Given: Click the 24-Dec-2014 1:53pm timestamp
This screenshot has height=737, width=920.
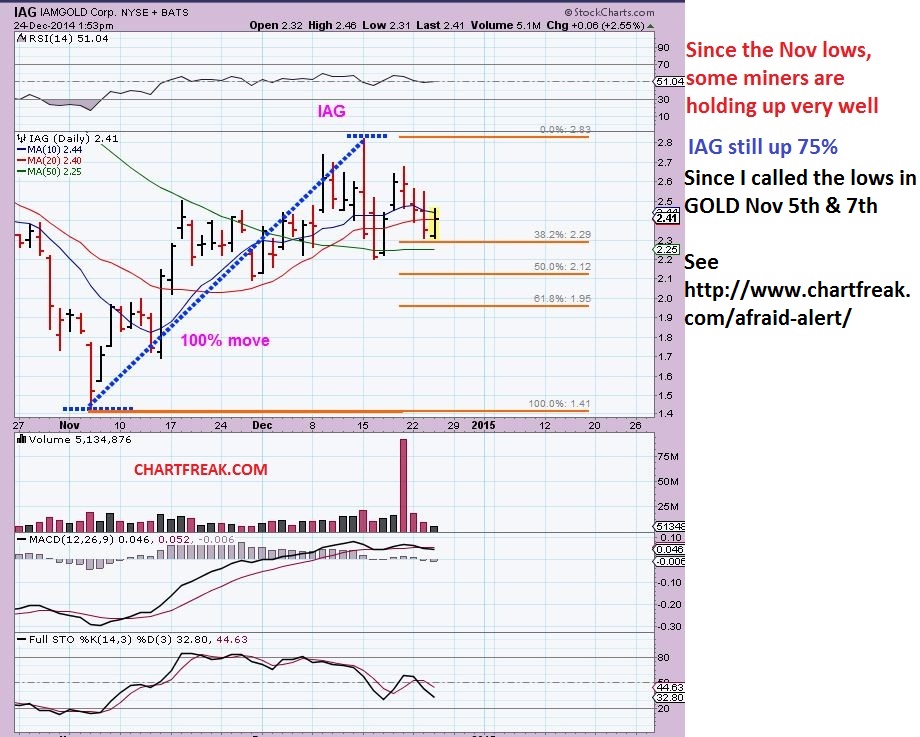Looking at the screenshot, I should click(63, 26).
